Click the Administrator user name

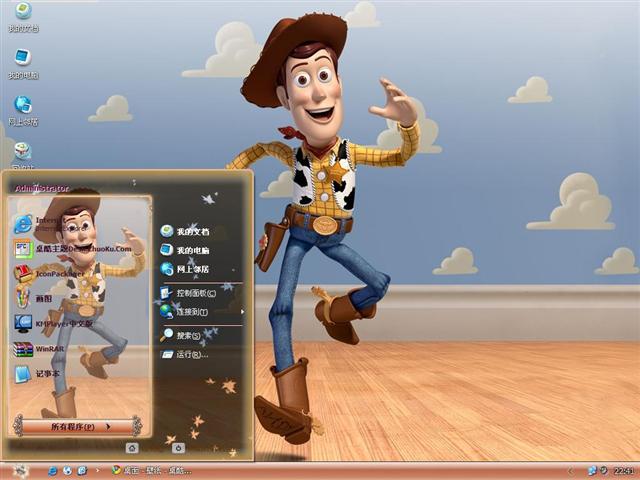42,188
